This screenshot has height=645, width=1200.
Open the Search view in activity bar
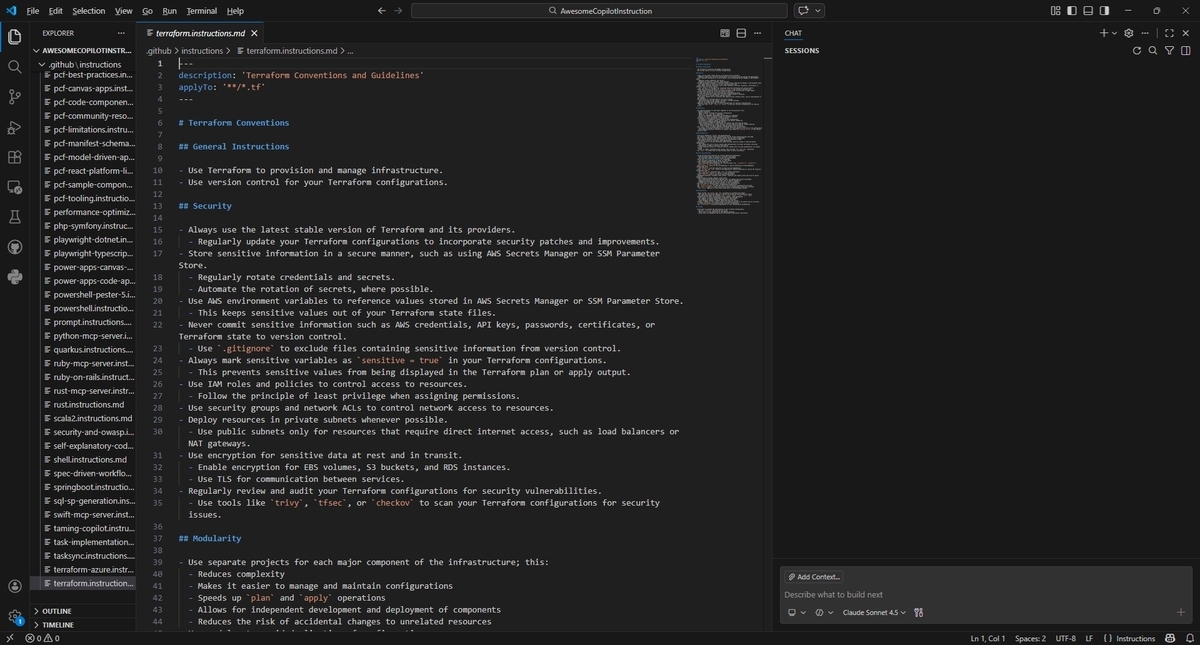[x=14, y=67]
